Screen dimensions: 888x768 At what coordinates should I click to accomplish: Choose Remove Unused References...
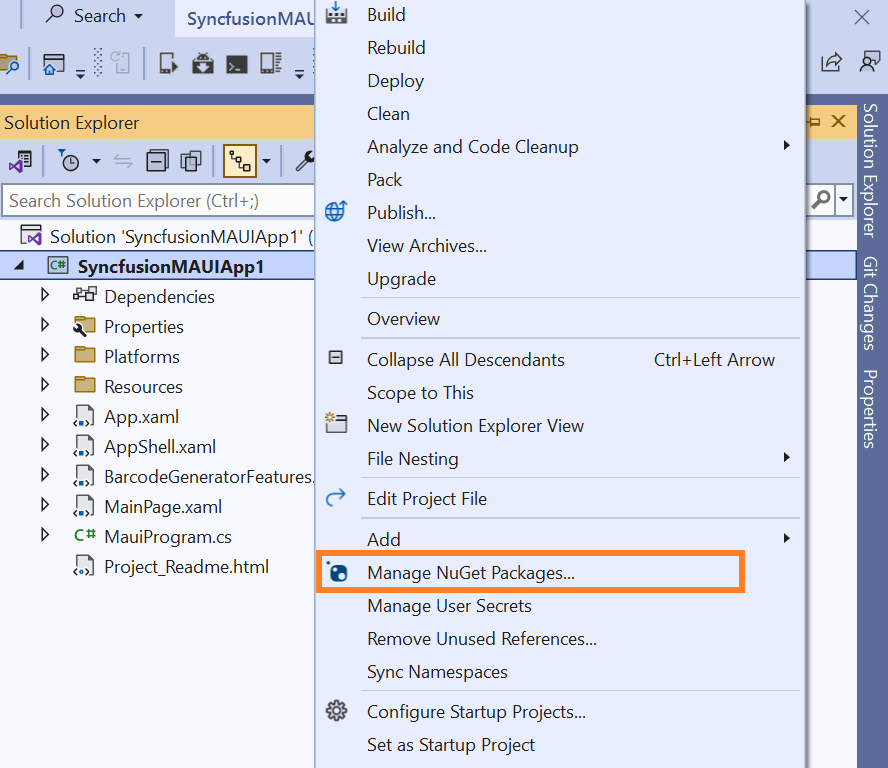(560, 638)
